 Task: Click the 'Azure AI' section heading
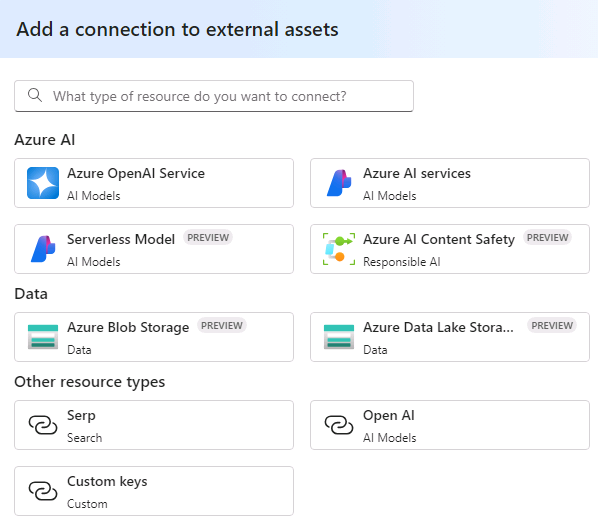45,140
